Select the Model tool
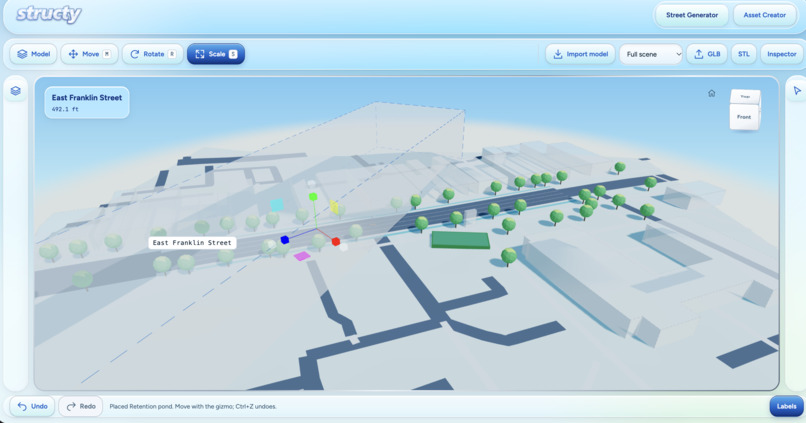Image resolution: width=806 pixels, height=423 pixels. pyautogui.click(x=34, y=54)
